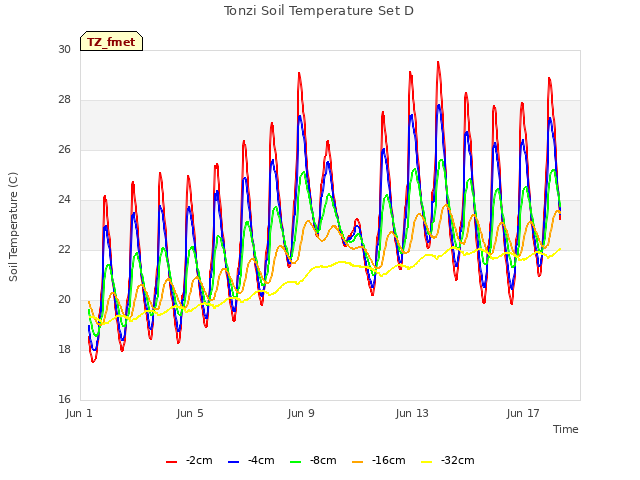Image resolution: width=640 pixels, height=480 pixels.
Task: Click the 28 y-axis tick label
Action: click(x=64, y=100)
